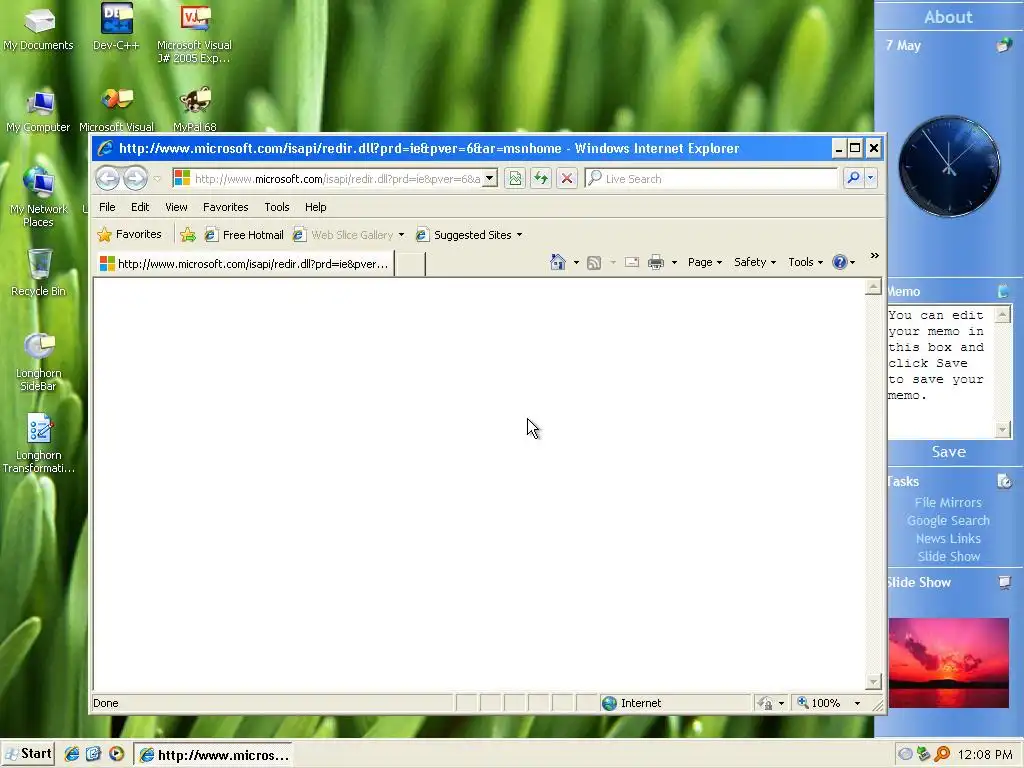Open the File menu

click(x=107, y=207)
